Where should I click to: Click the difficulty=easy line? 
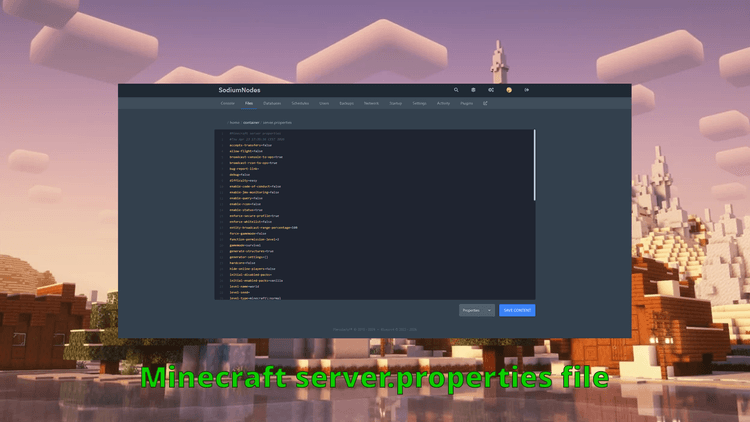tap(243, 180)
